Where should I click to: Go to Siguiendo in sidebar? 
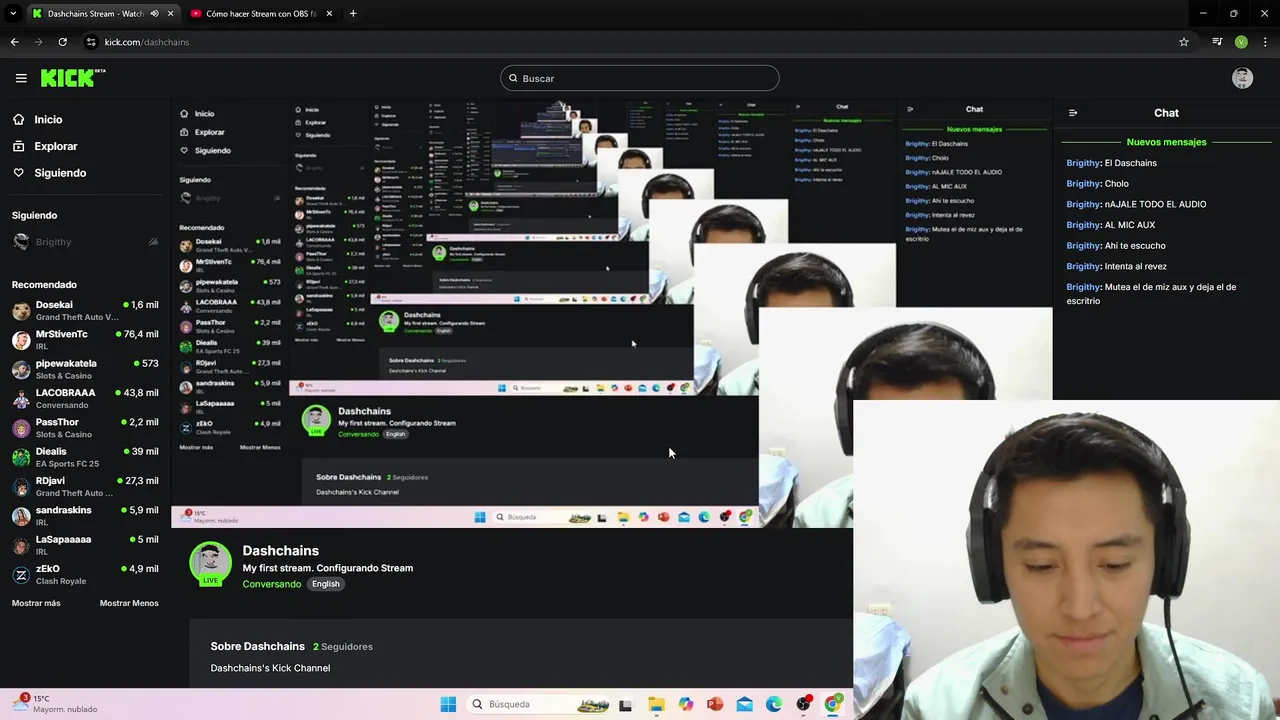[x=60, y=173]
